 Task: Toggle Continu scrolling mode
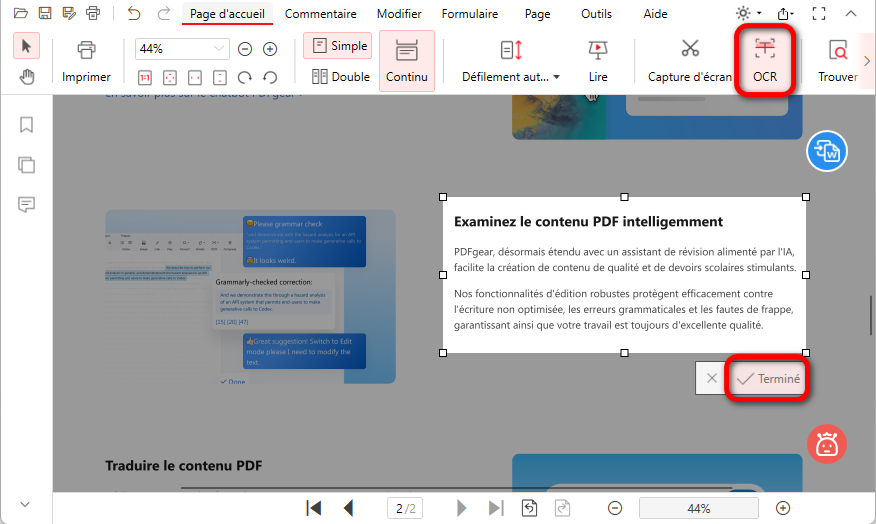407,61
